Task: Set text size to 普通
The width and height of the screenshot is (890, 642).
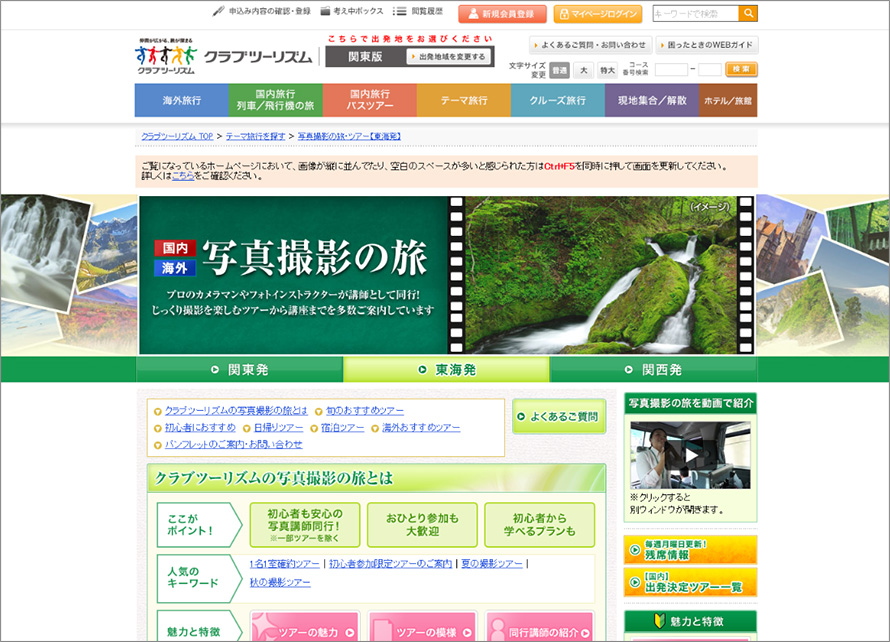Action: [x=560, y=70]
